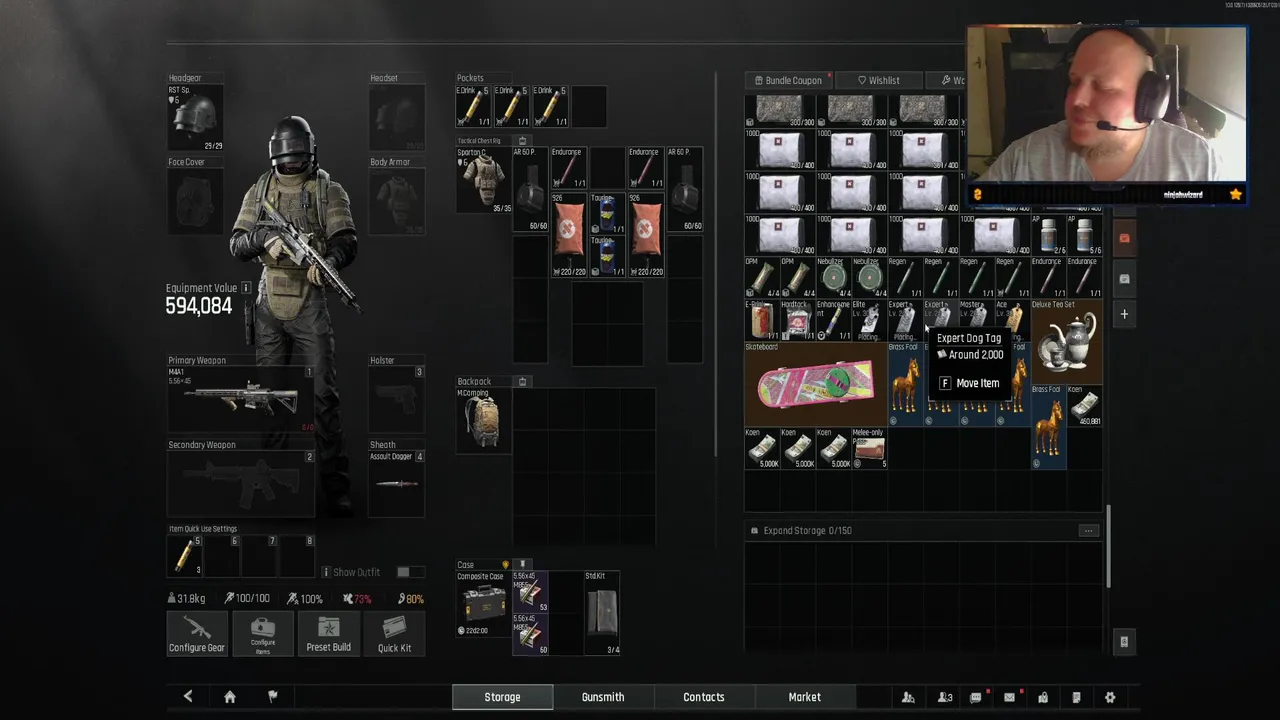Image resolution: width=1280 pixels, height=720 pixels.
Task: Add a new storage tab with plus
Action: (1124, 314)
